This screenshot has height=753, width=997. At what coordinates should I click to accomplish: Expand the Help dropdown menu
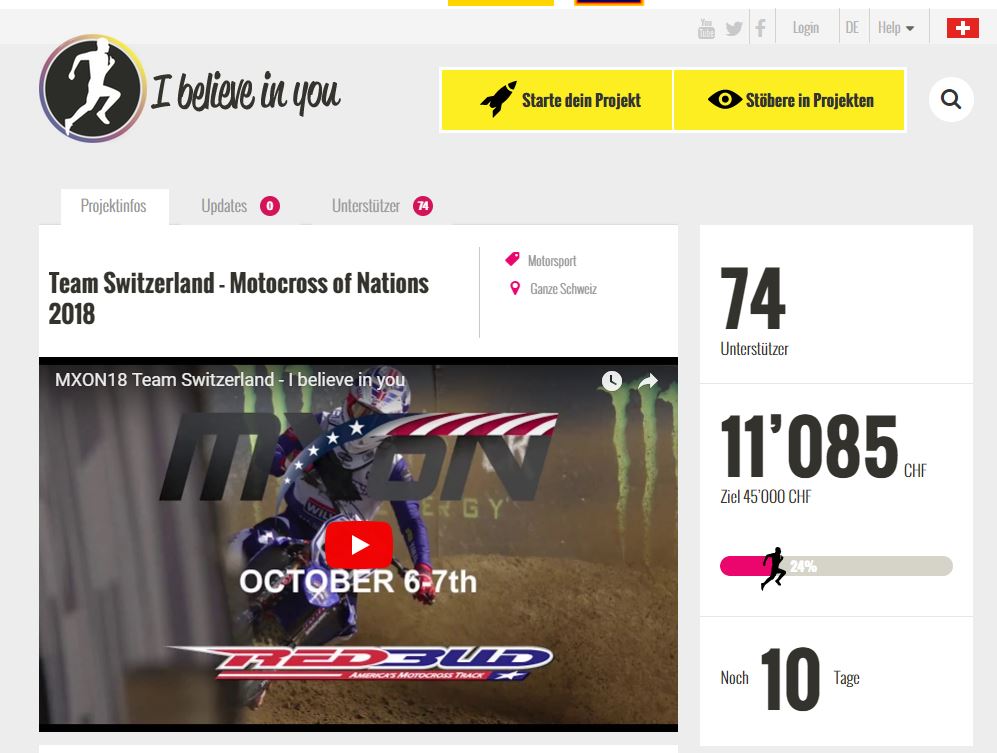click(896, 28)
